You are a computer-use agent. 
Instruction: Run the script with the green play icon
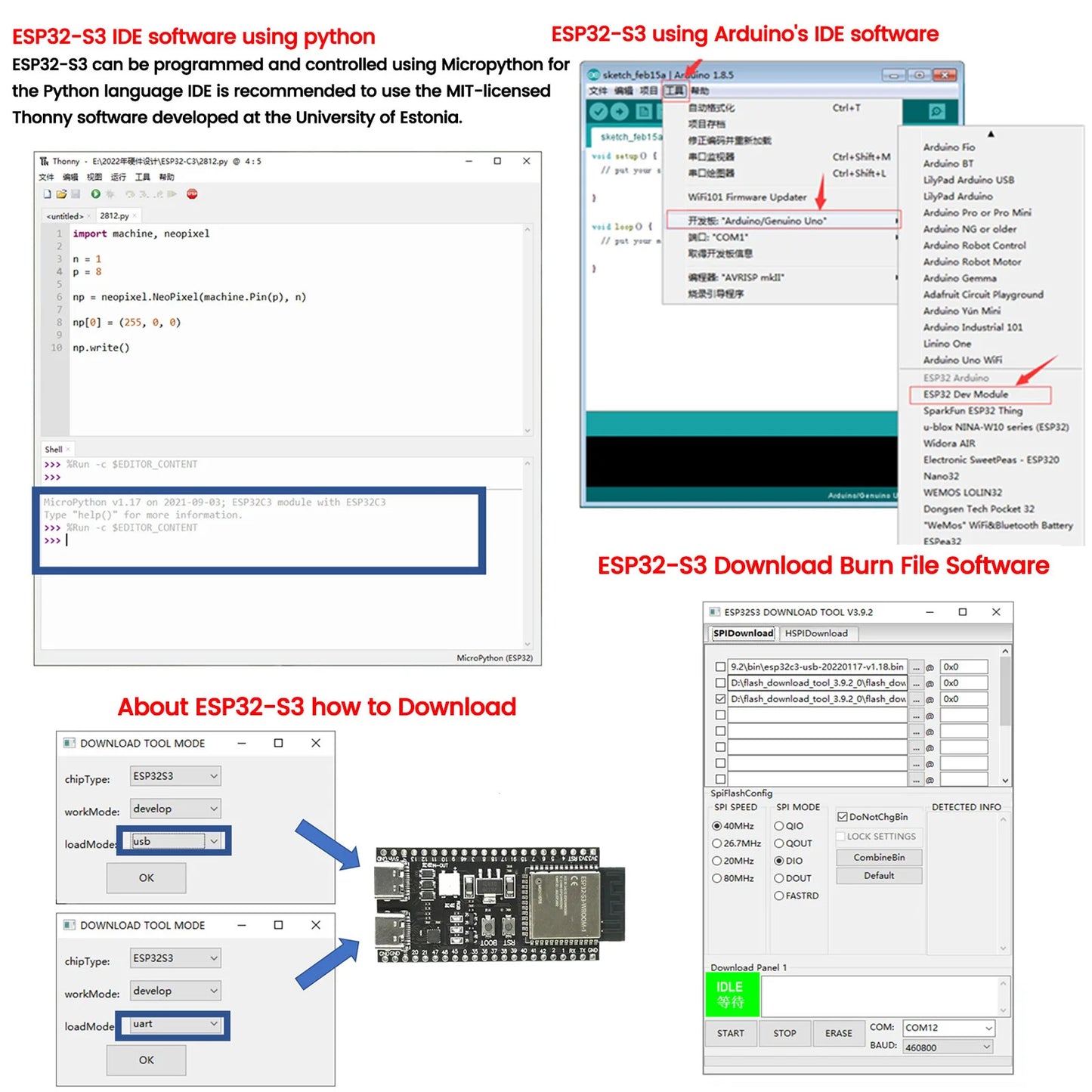95,193
